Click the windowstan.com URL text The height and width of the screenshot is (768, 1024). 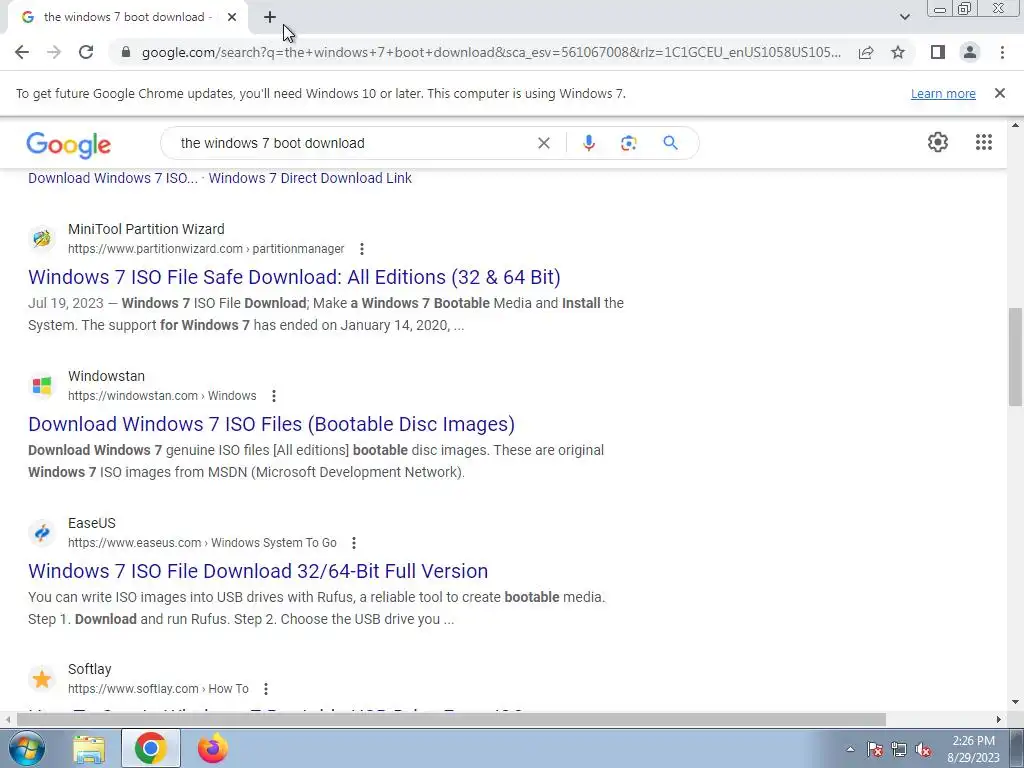tap(162, 396)
